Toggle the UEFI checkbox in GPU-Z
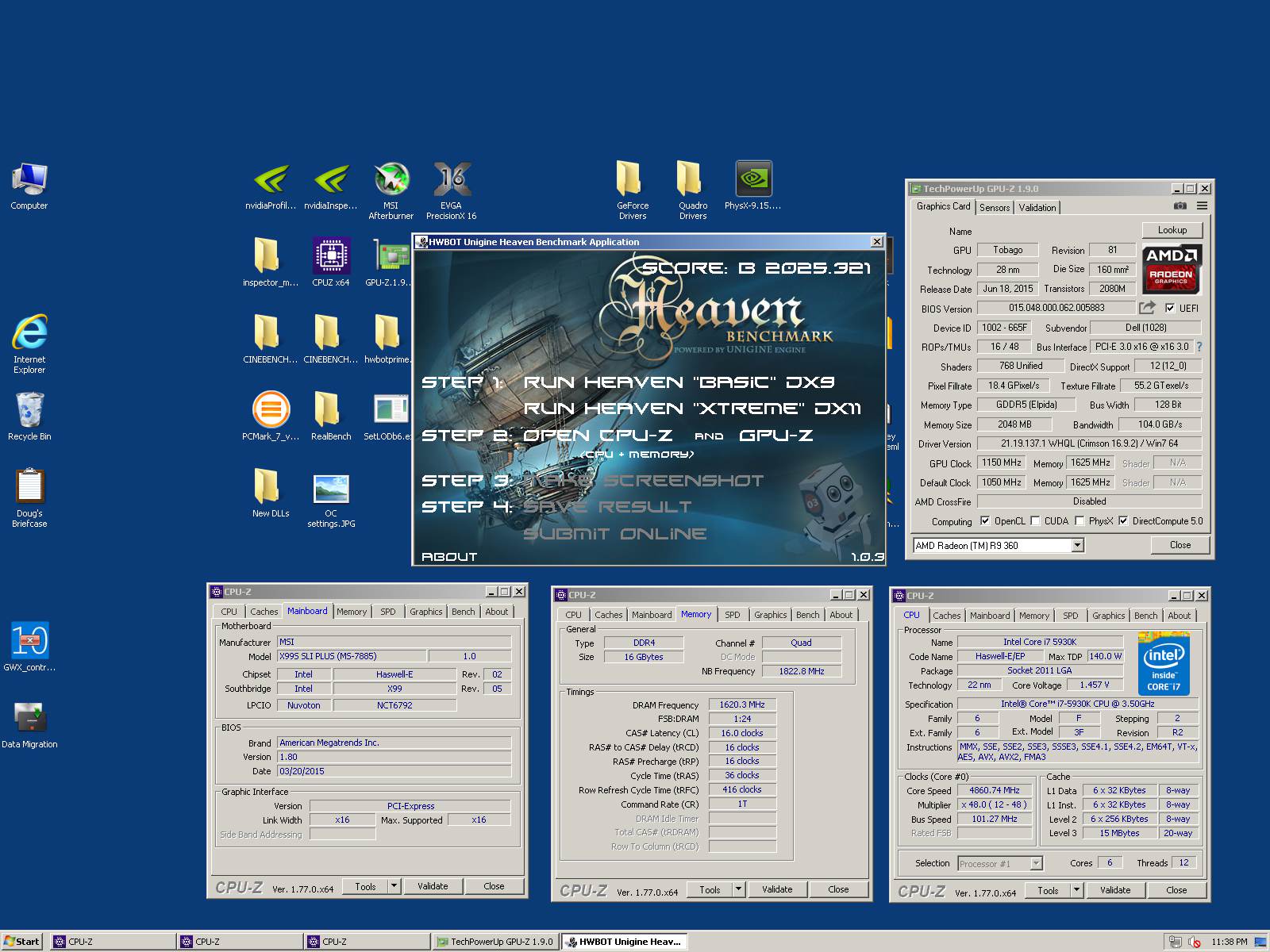The width and height of the screenshot is (1270, 952). tap(1170, 308)
